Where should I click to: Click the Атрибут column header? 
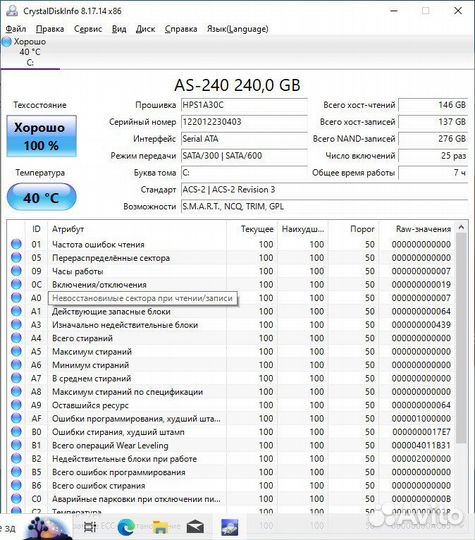(x=137, y=229)
